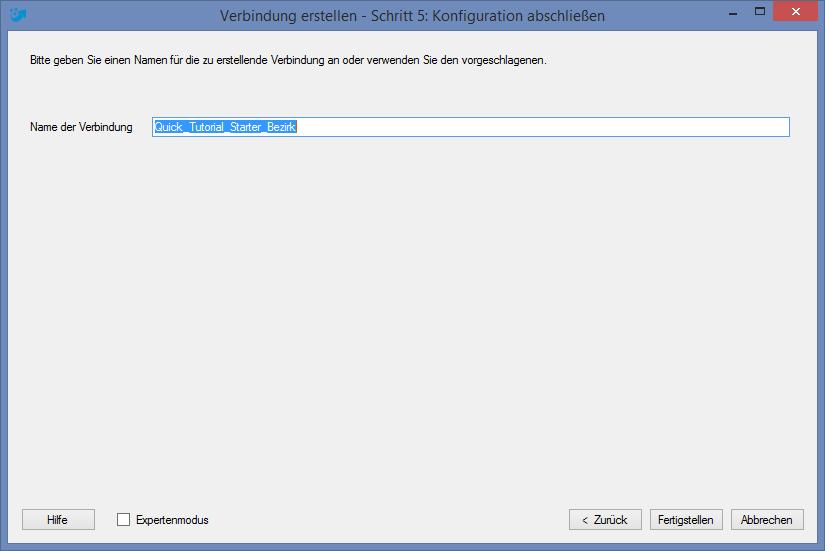Screen dimensions: 825x551
Task: Close the Verbindung erstellen window
Action: (x=795, y=11)
